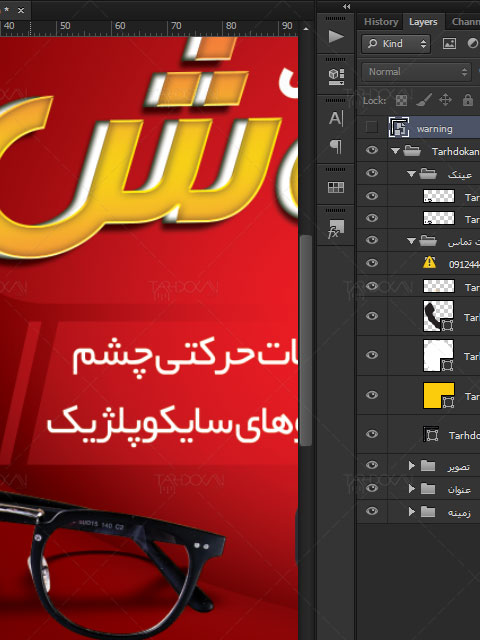Lock layer position move icon
This screenshot has width=480, height=640.
[445, 100]
